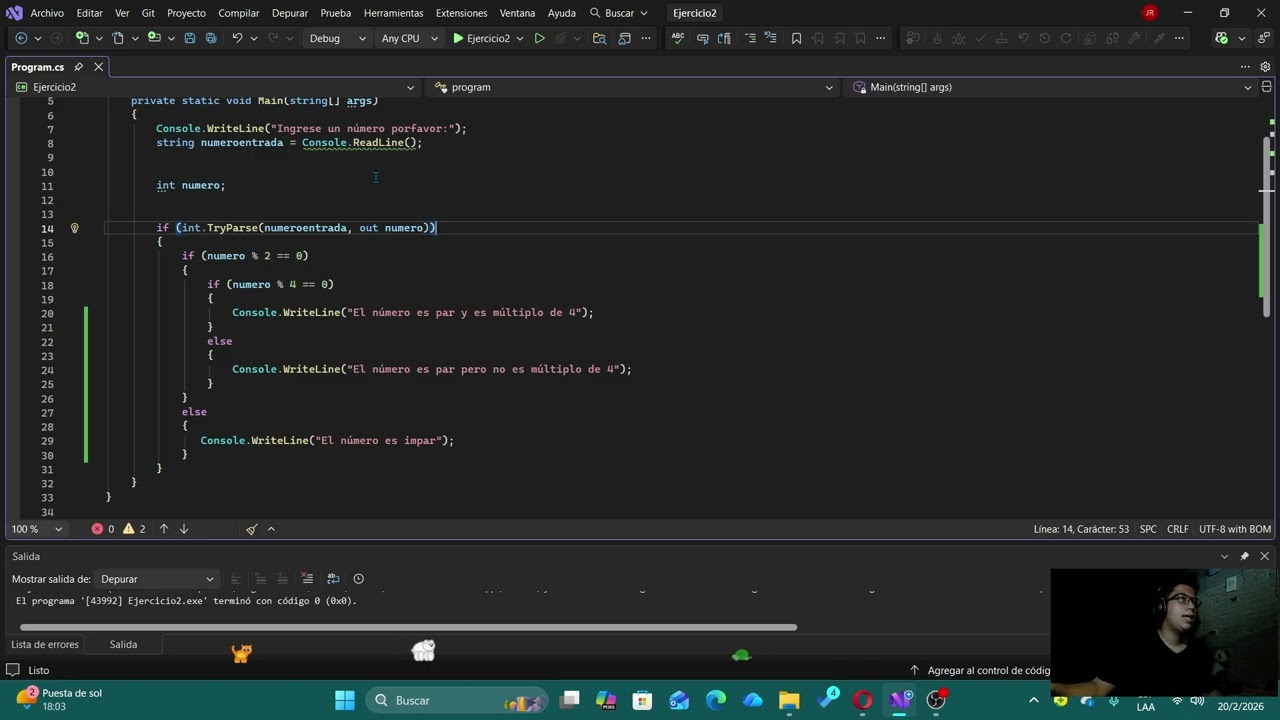Open the Any CPU platform dropdown

[x=410, y=38]
